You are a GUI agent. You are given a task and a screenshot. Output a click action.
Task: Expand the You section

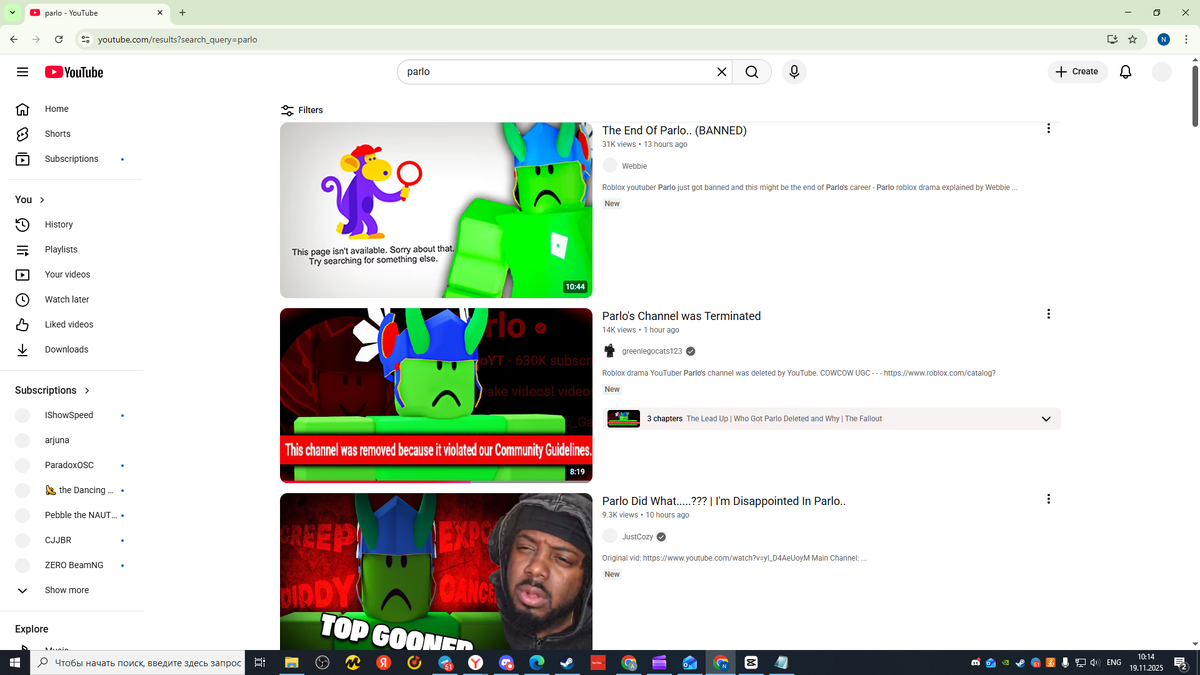pyautogui.click(x=30, y=200)
